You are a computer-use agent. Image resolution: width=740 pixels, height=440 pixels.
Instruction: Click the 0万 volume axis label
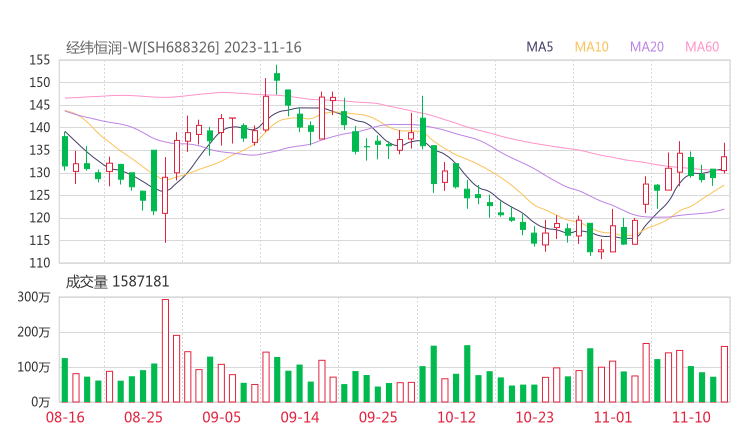41,402
